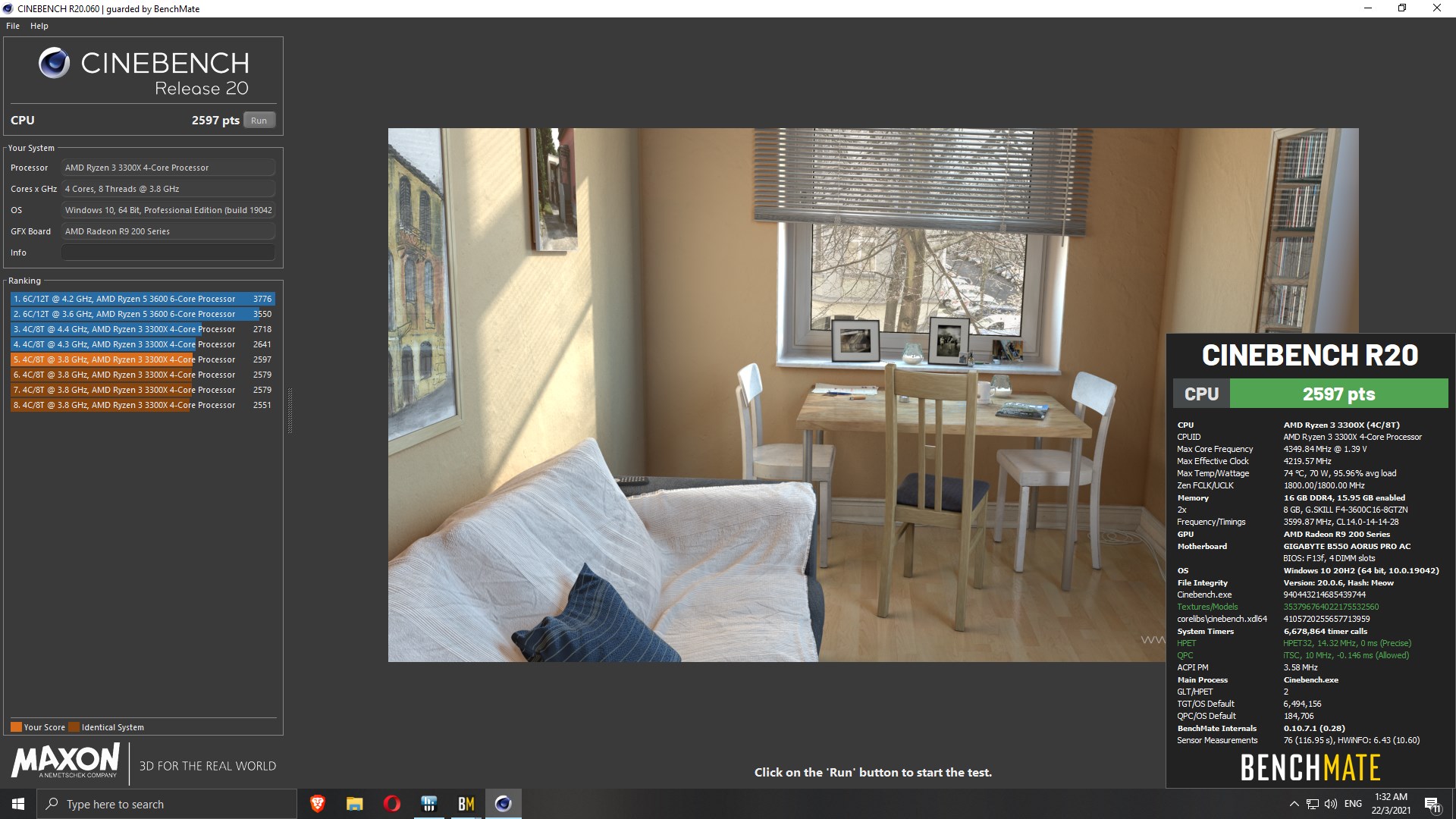
Task: Open the Help menu
Action: (x=39, y=26)
